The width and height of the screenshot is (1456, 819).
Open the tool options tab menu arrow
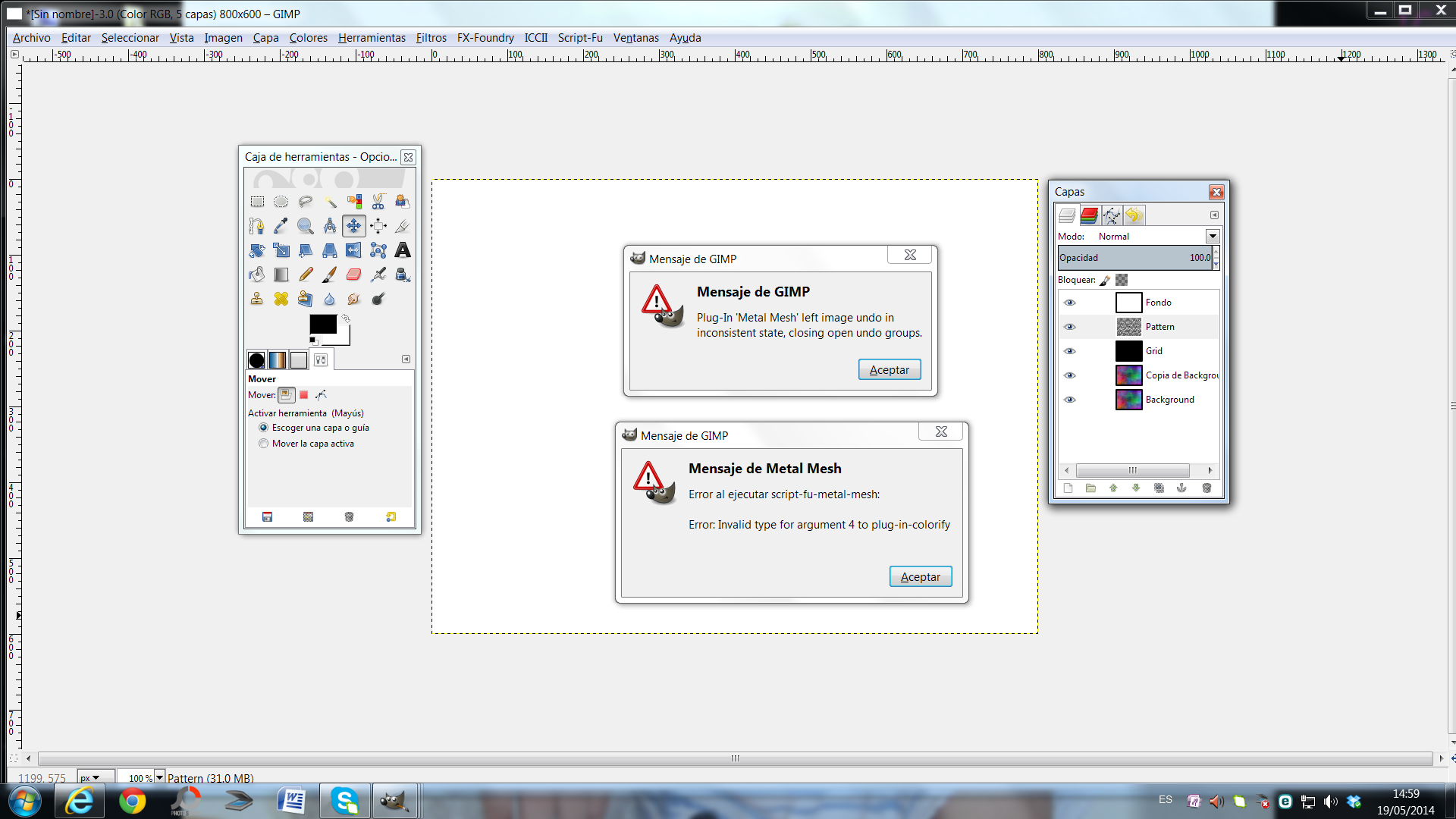406,359
